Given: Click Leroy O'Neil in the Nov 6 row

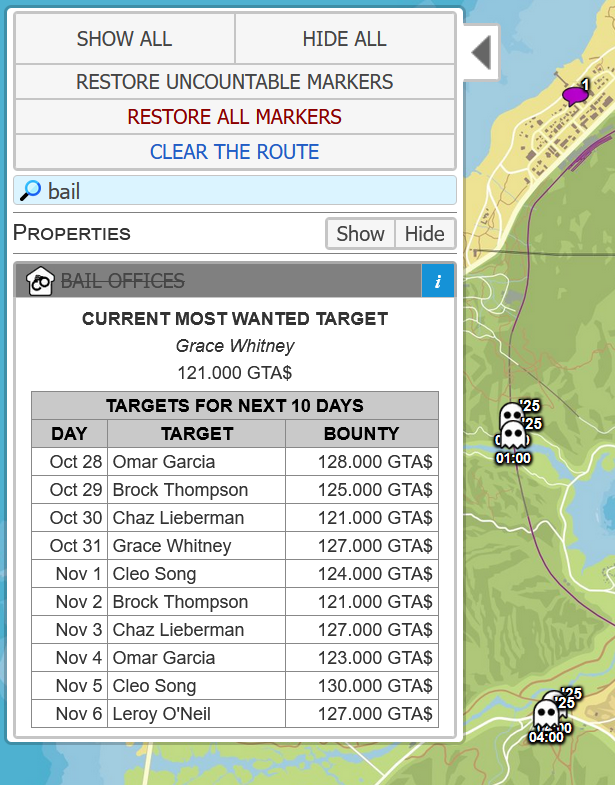Looking at the screenshot, I should point(162,714).
